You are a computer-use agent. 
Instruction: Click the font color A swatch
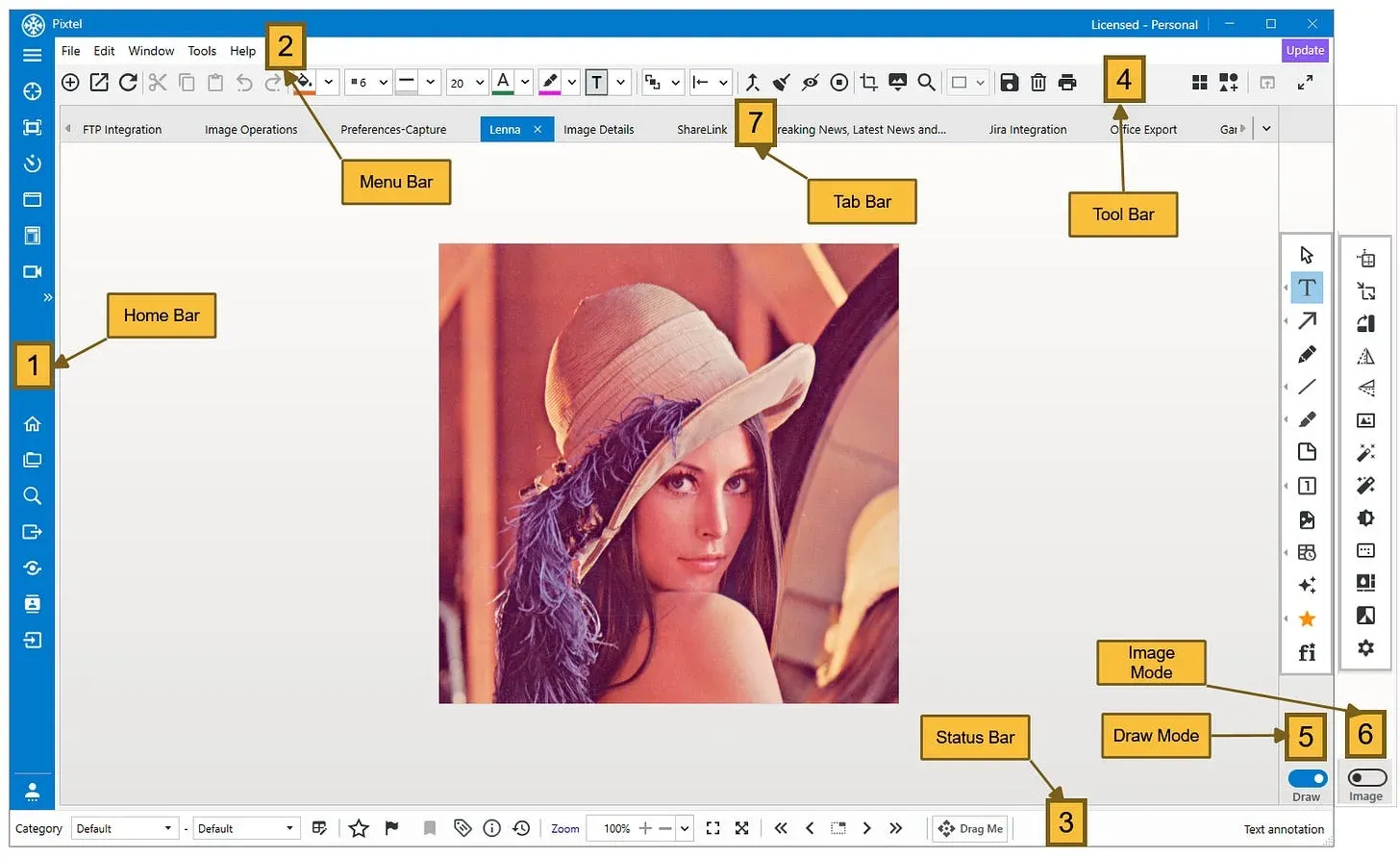coord(503,83)
